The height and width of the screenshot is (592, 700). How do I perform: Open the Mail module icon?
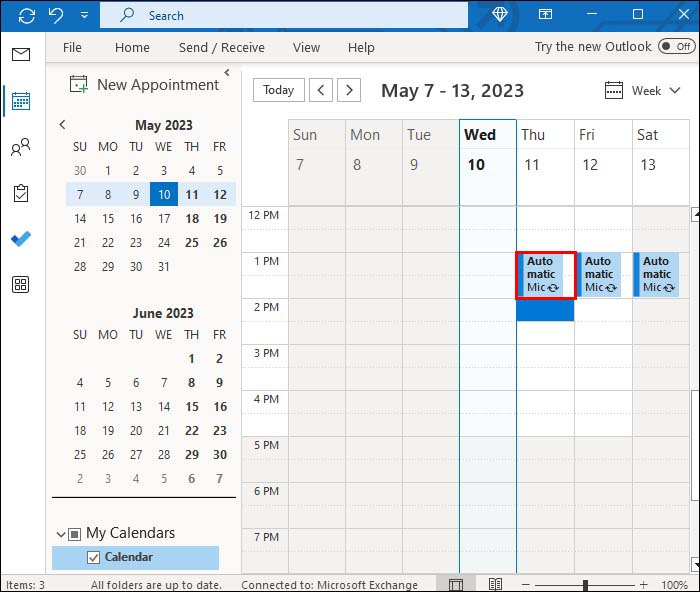[x=21, y=54]
